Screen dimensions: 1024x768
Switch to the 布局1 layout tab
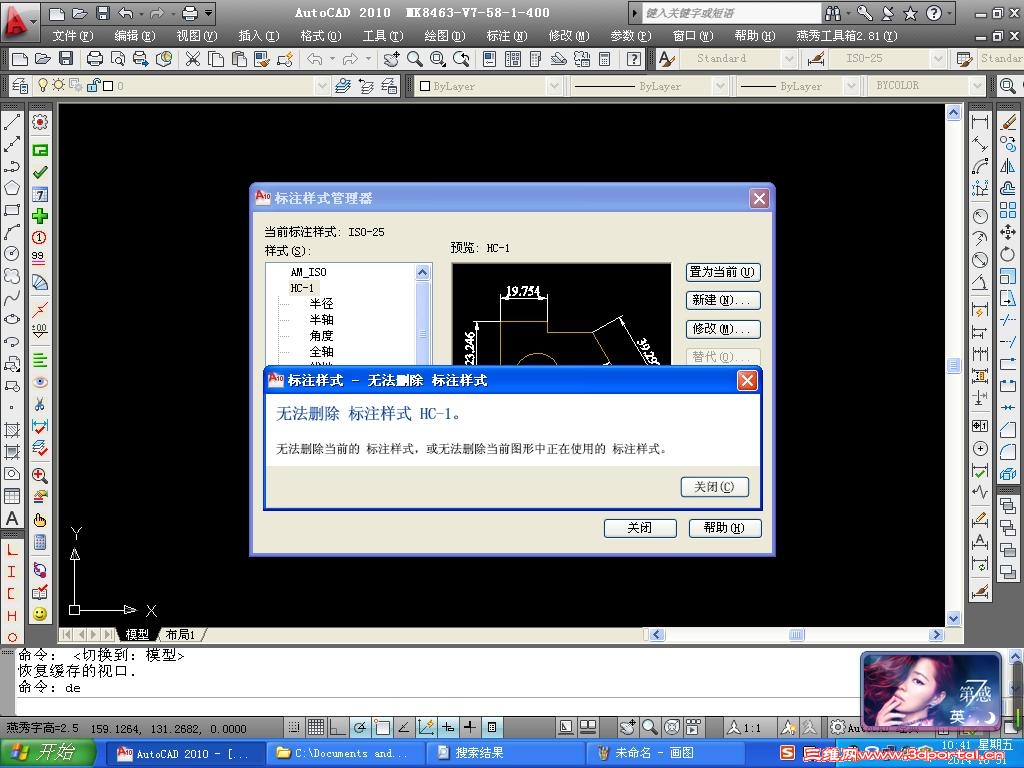click(x=180, y=634)
